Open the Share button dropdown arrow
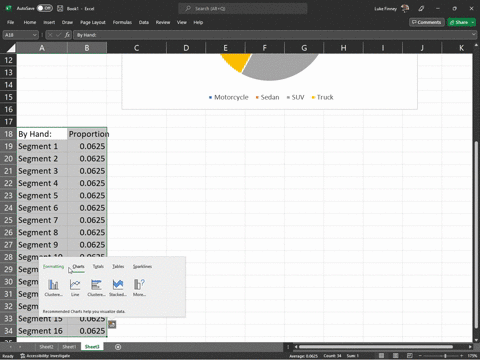480x360 pixels. coord(473,22)
